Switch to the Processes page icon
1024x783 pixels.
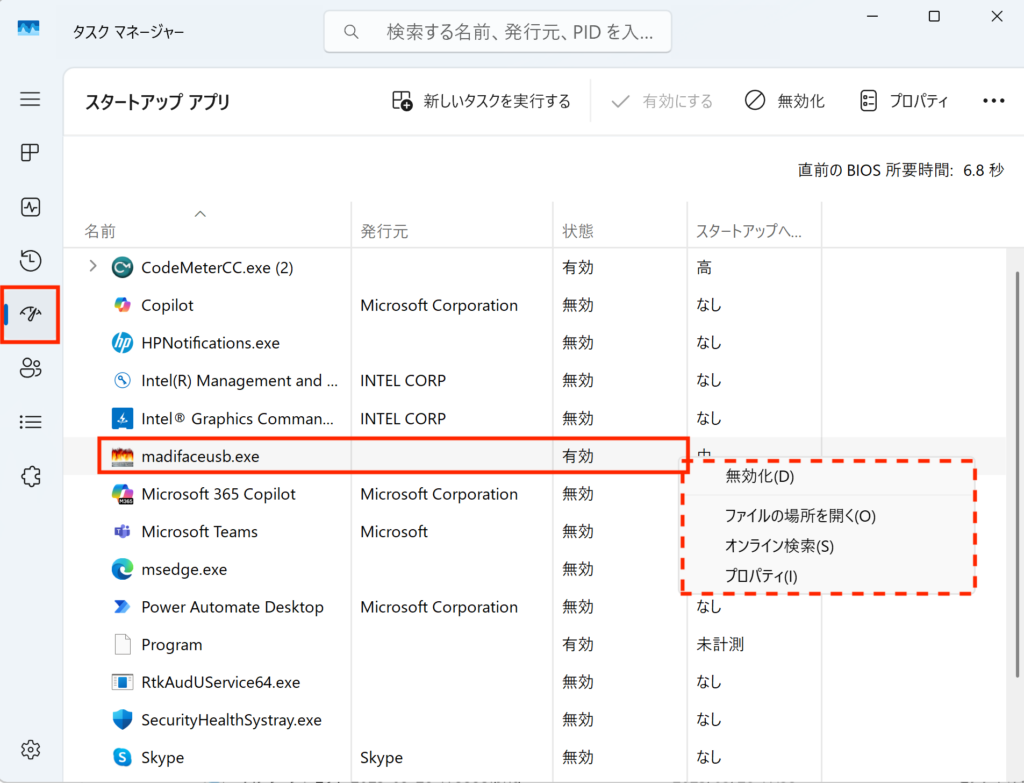30,153
